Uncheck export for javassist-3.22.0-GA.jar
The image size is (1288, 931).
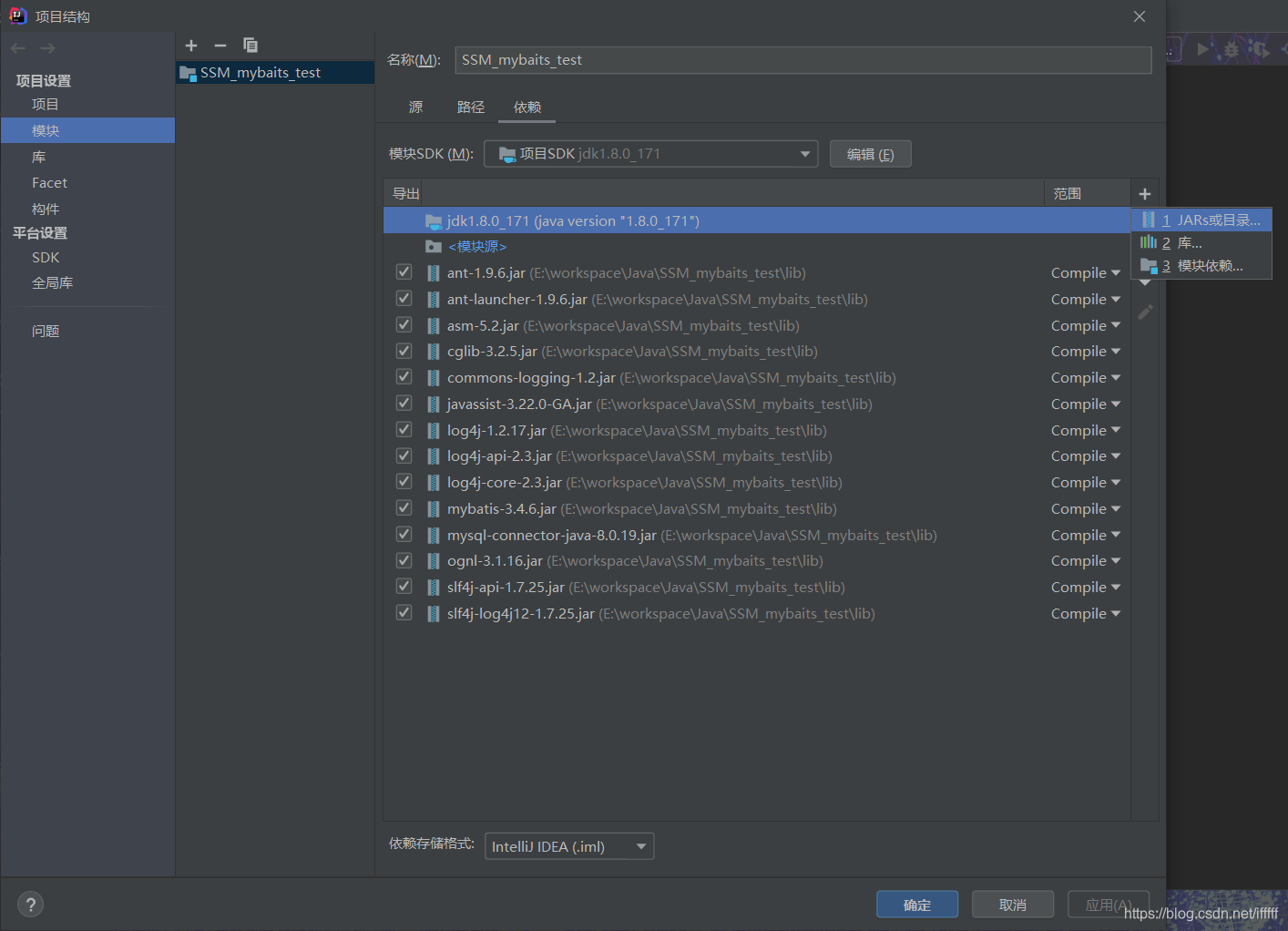tap(404, 404)
